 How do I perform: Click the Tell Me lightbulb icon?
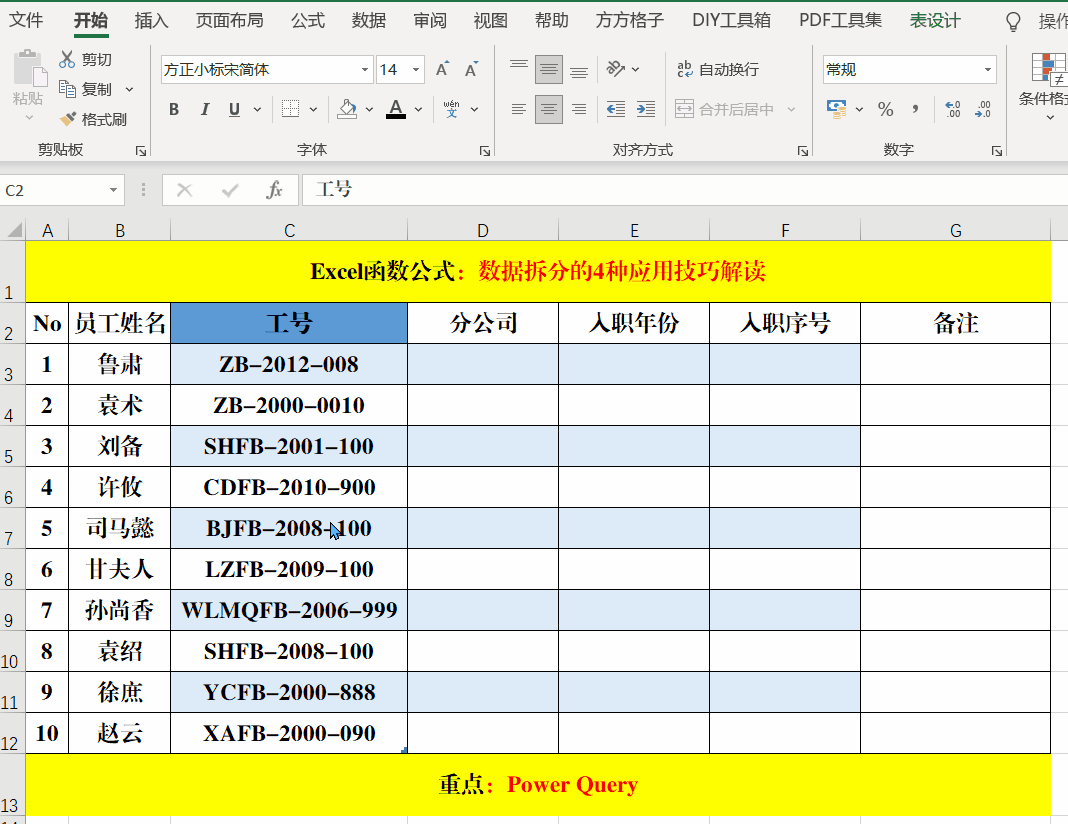(1014, 22)
